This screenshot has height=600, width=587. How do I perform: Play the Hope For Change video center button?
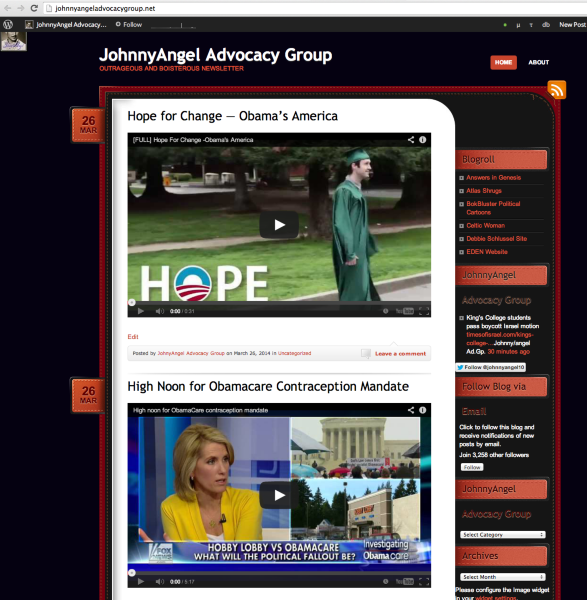click(279, 225)
